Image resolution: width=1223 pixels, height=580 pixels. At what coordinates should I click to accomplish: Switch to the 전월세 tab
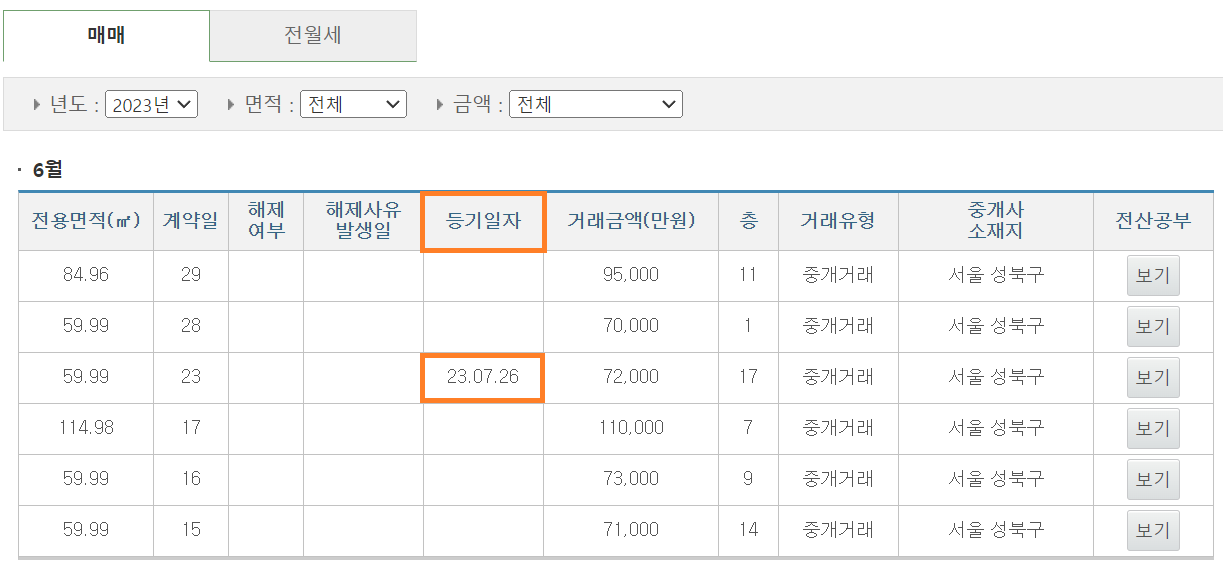point(313,35)
